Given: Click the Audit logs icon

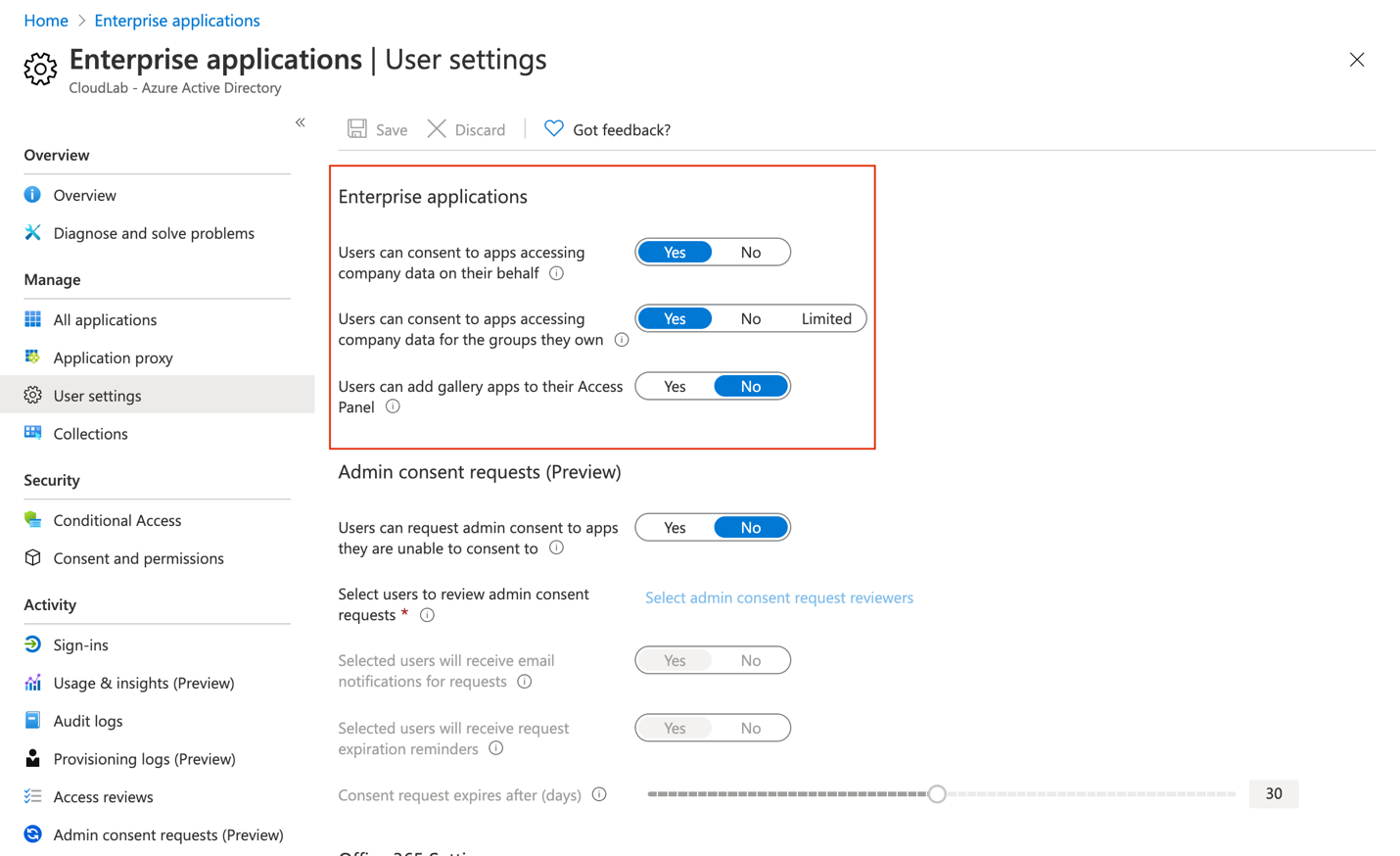Looking at the screenshot, I should 32,721.
